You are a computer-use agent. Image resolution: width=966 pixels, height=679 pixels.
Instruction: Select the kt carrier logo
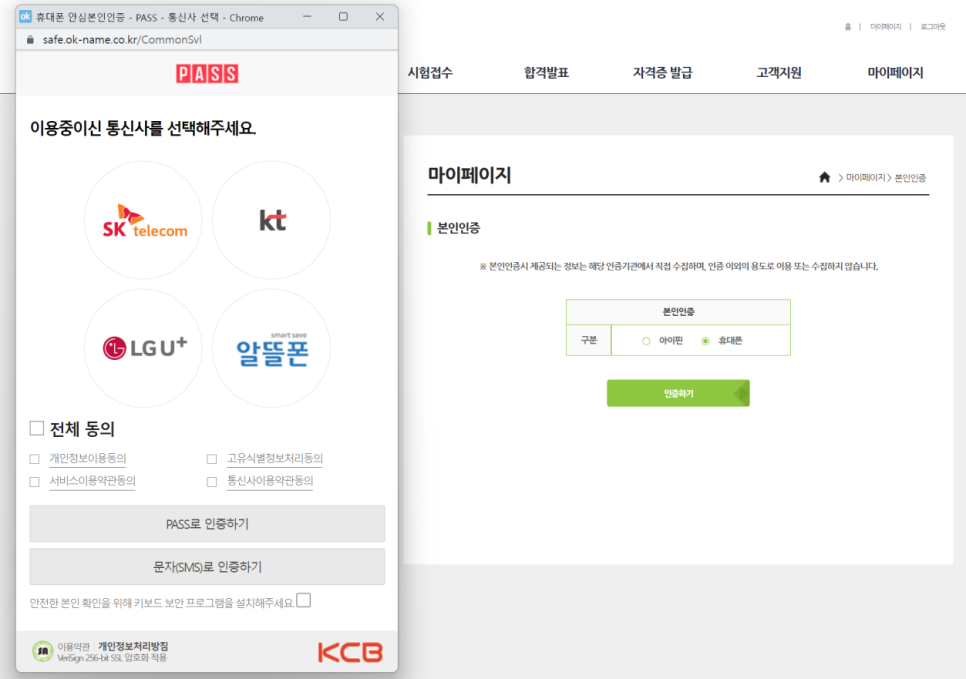272,220
